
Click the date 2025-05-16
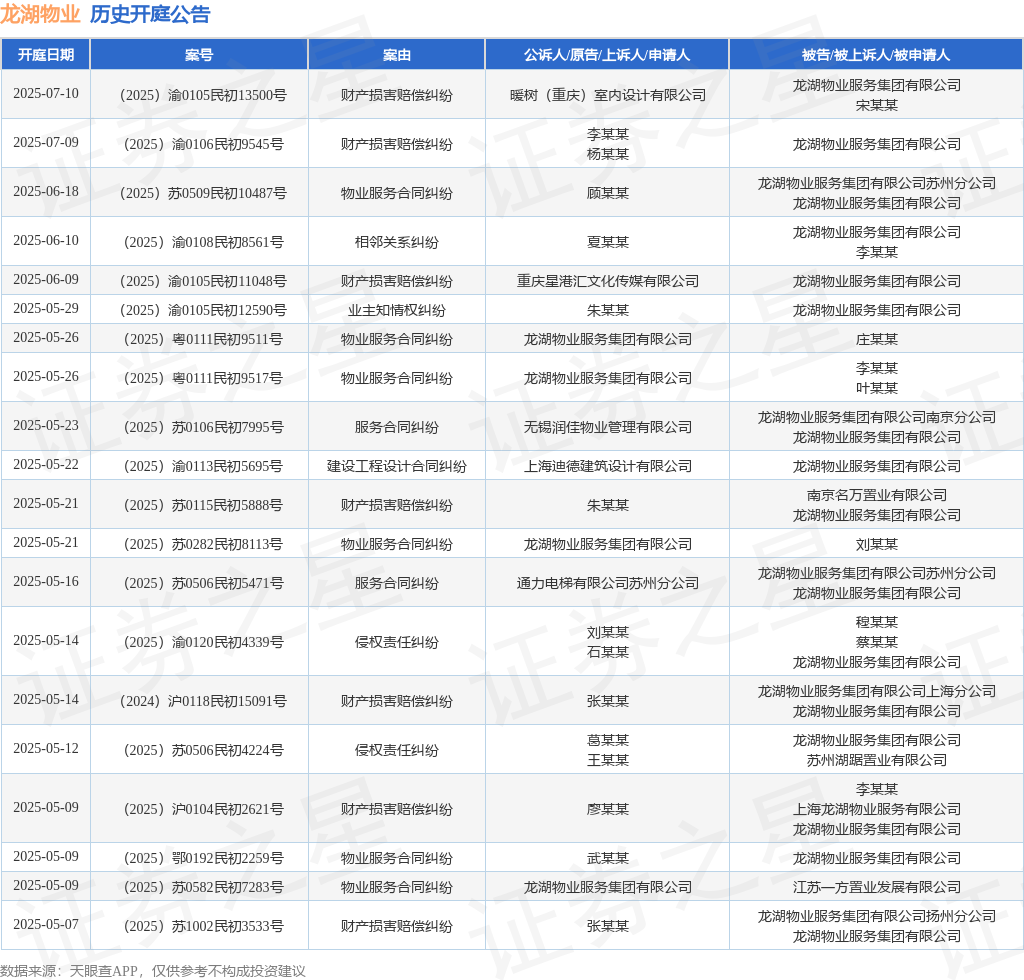[46, 582]
